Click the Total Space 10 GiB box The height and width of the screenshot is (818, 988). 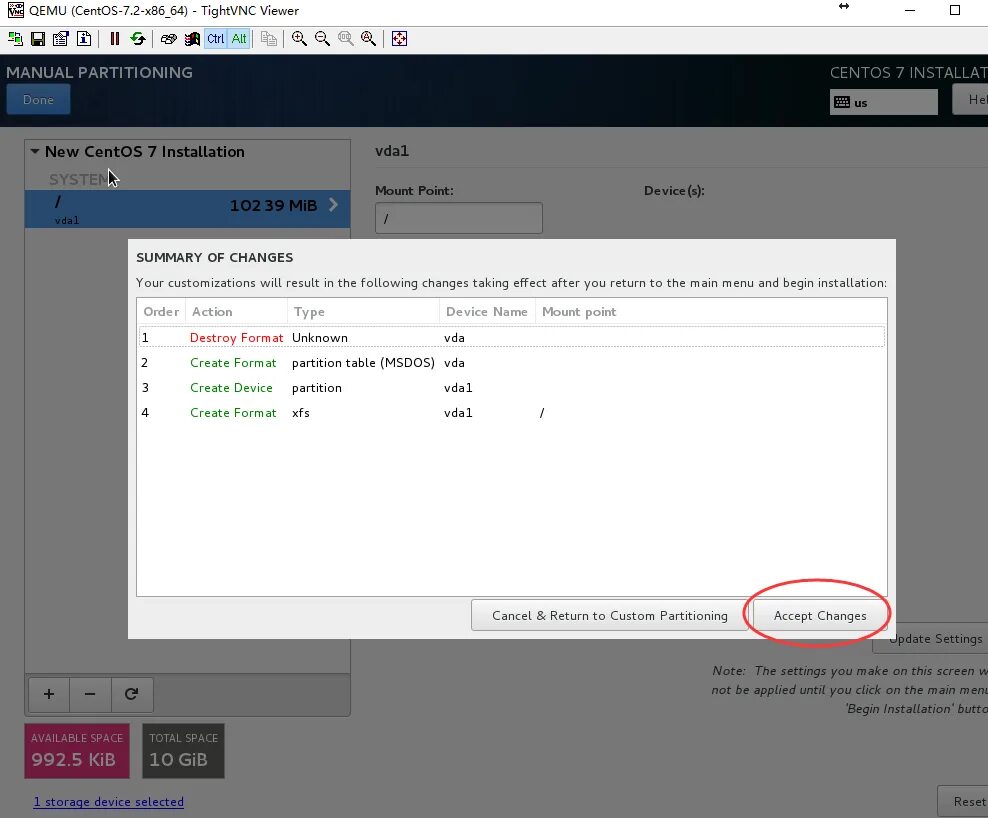183,751
